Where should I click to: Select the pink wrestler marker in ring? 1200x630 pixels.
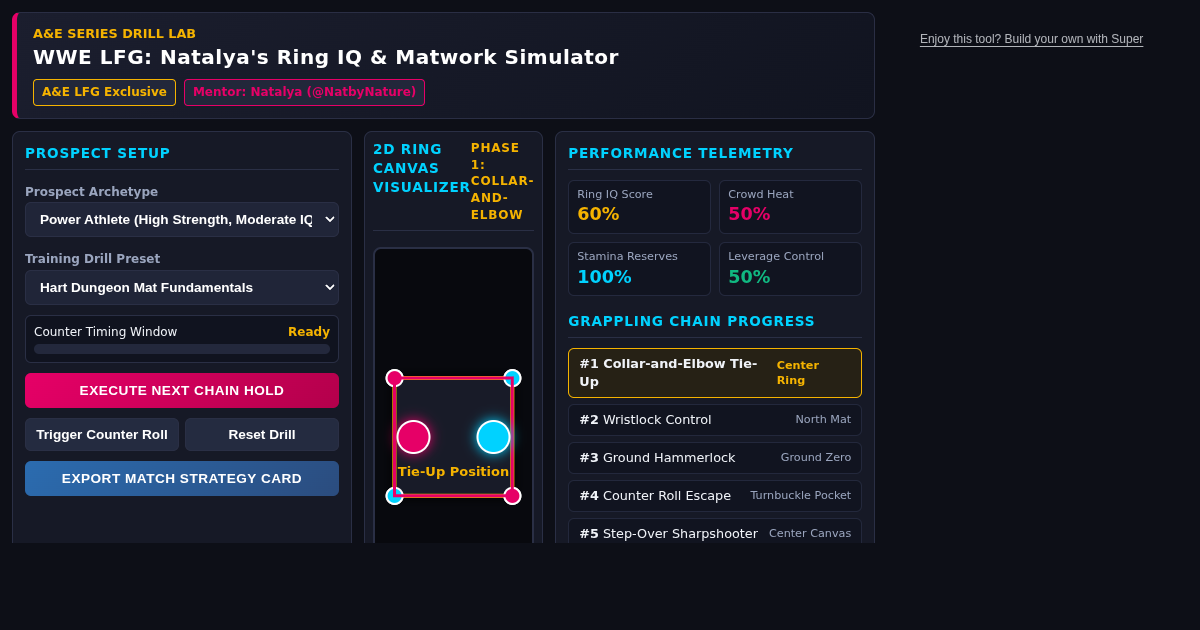[413, 437]
